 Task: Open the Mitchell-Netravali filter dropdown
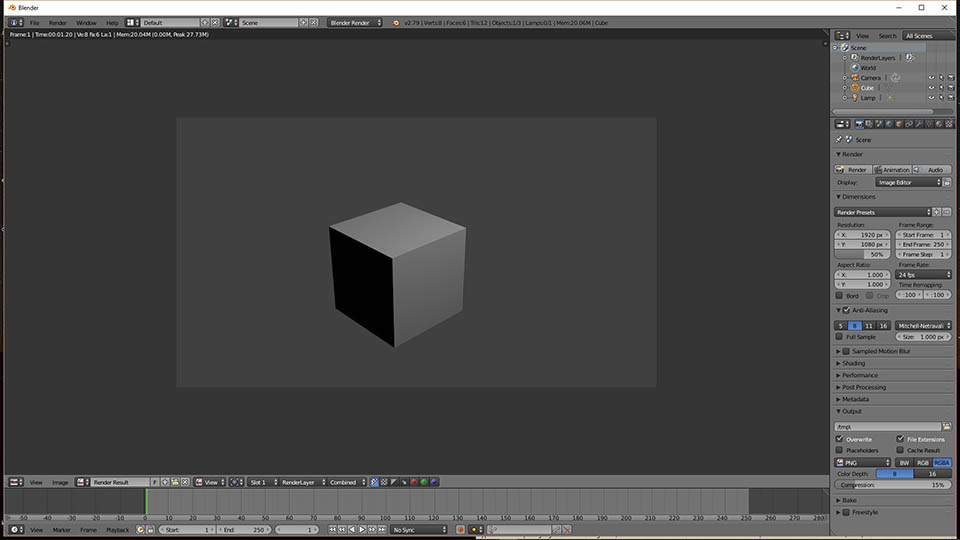coord(923,326)
